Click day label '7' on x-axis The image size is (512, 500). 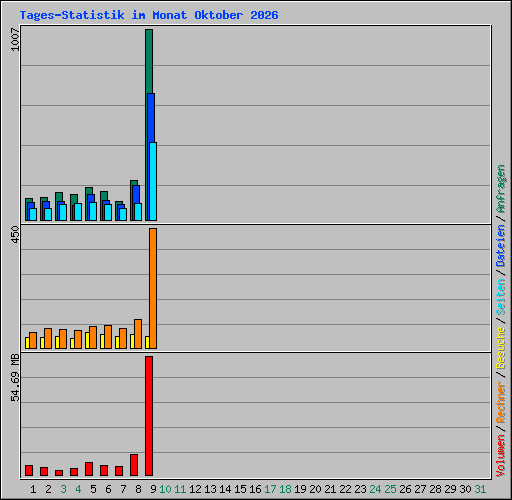pos(123,489)
